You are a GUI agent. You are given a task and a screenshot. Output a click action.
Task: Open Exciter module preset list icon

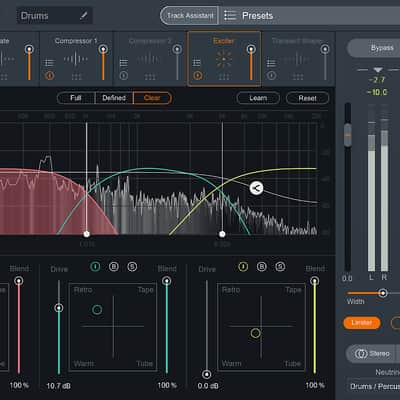[197, 63]
